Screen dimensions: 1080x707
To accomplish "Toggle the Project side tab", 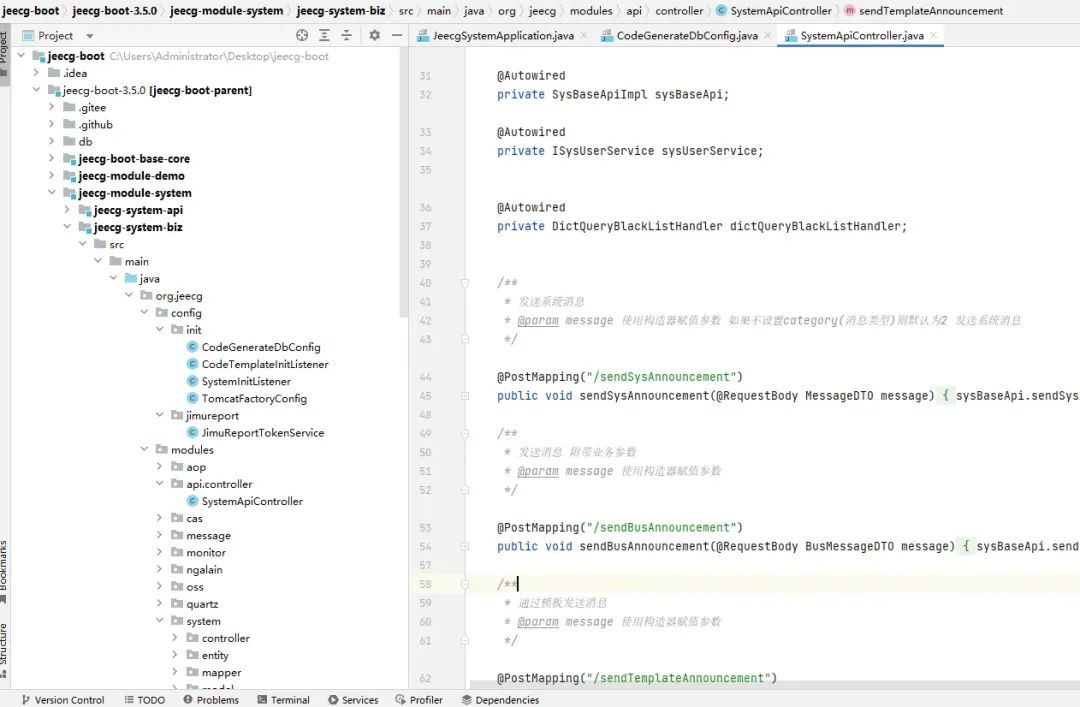I will [4, 54].
